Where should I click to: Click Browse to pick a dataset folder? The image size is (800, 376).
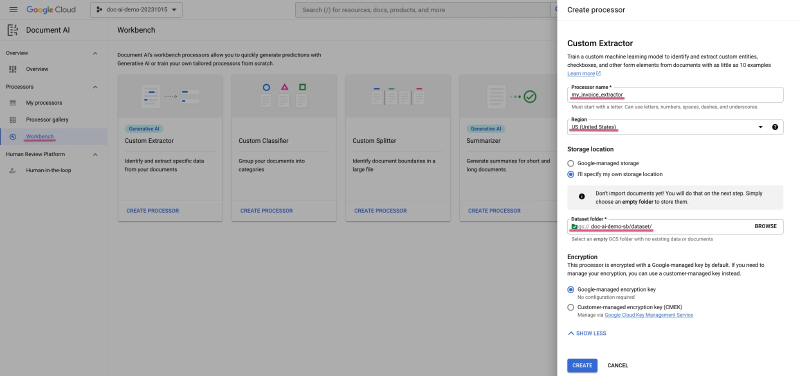(765, 227)
